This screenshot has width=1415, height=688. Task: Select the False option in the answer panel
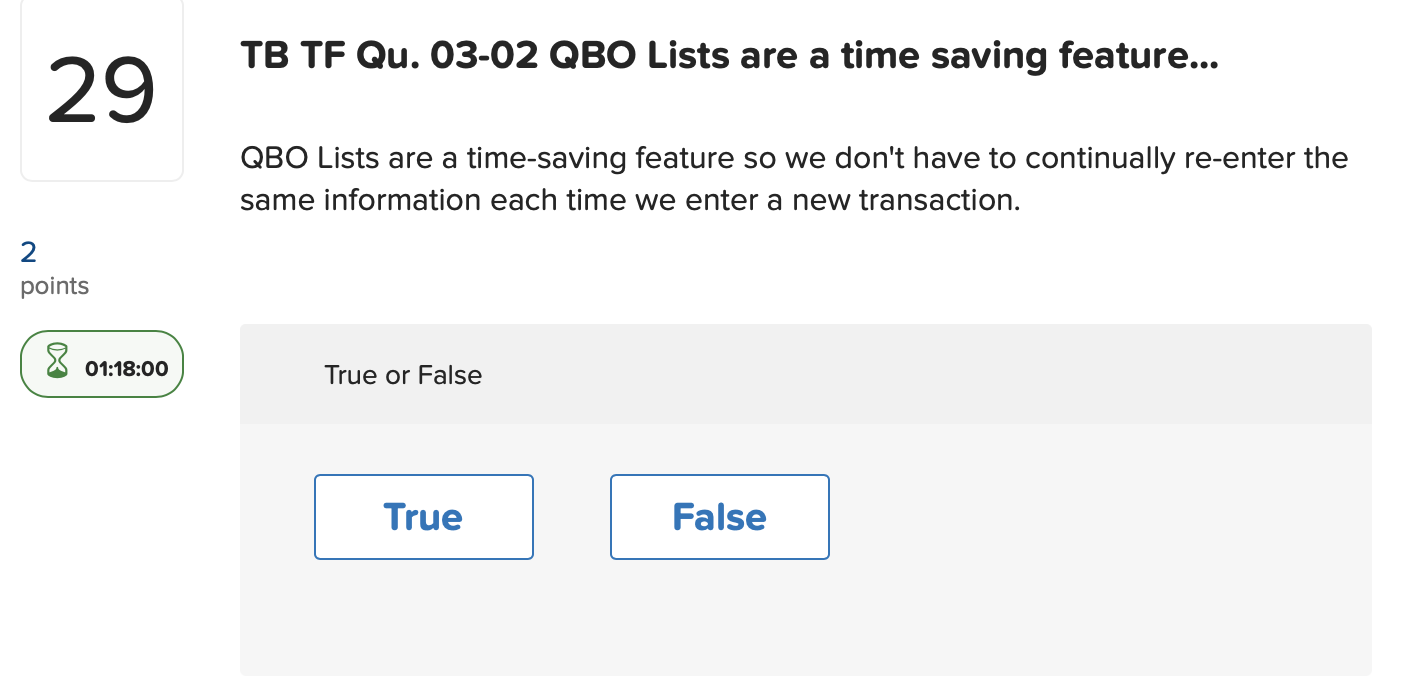(x=719, y=517)
